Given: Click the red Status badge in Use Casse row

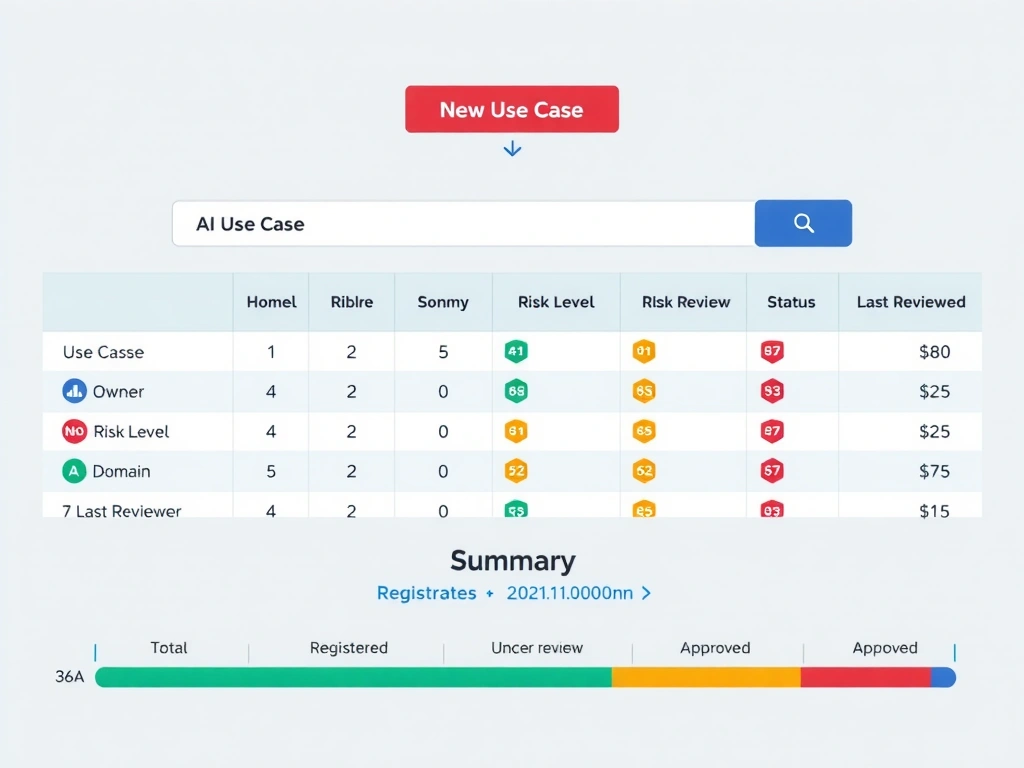Looking at the screenshot, I should tap(772, 351).
